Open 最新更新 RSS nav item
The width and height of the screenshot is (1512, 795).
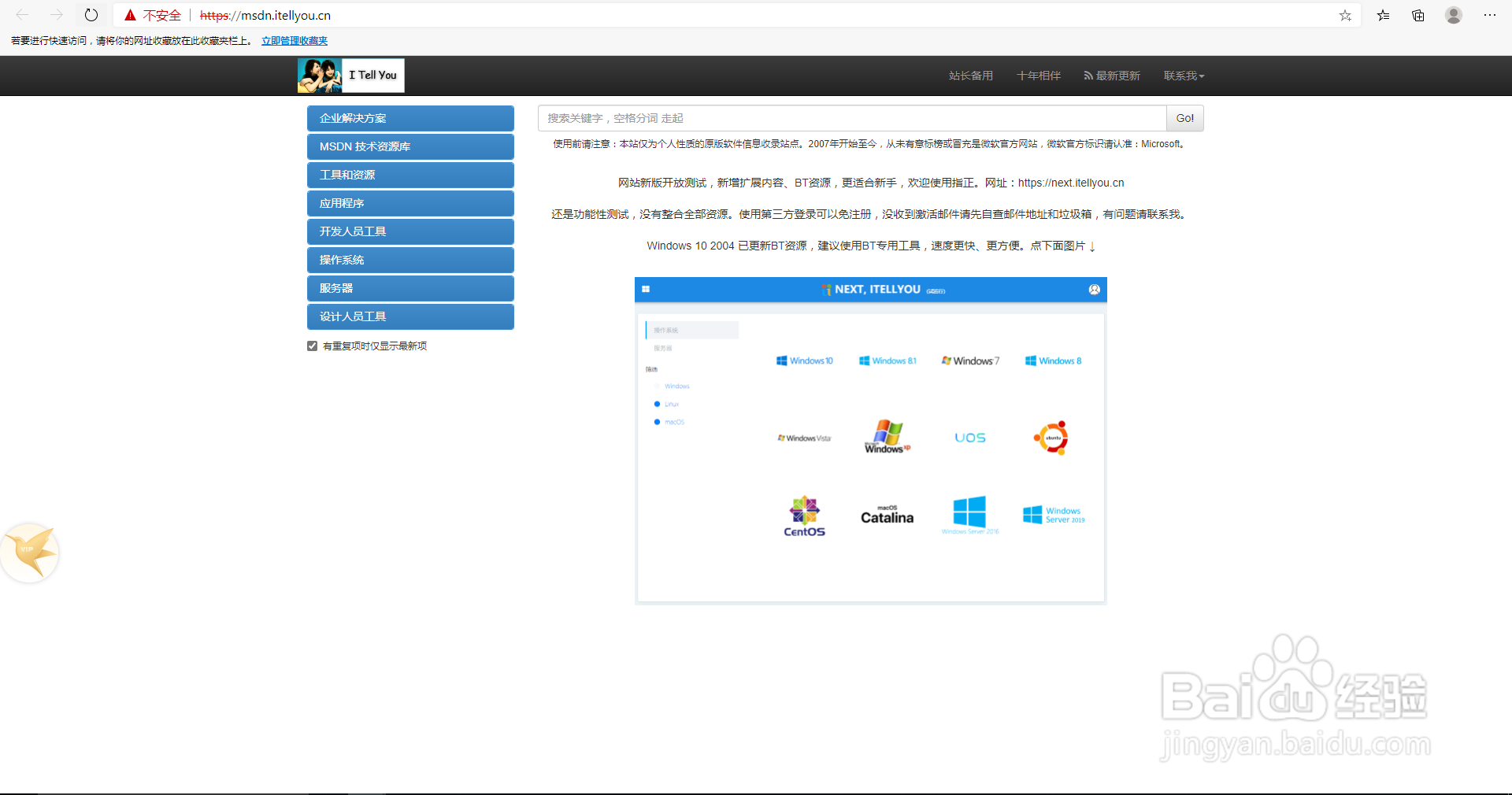coord(1112,76)
